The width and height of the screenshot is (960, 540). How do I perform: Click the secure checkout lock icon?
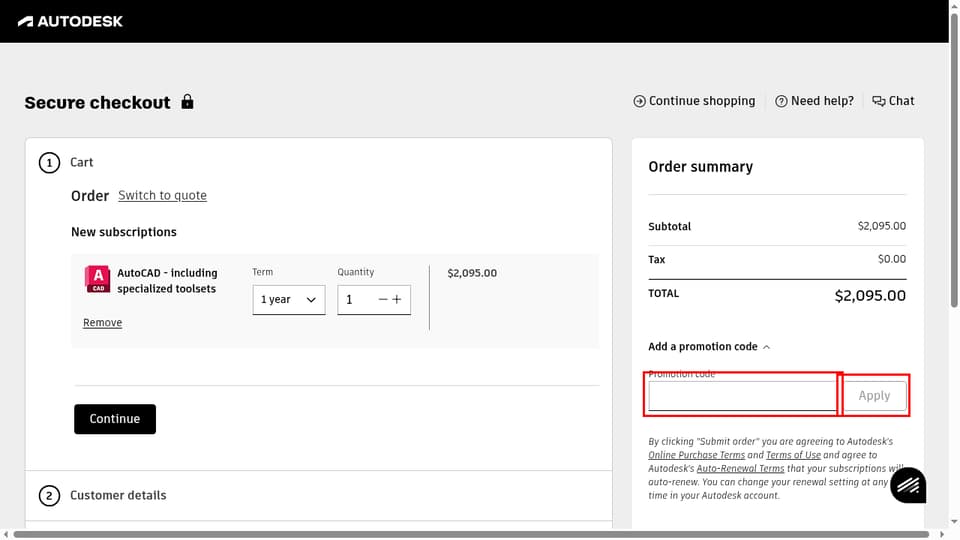point(187,102)
